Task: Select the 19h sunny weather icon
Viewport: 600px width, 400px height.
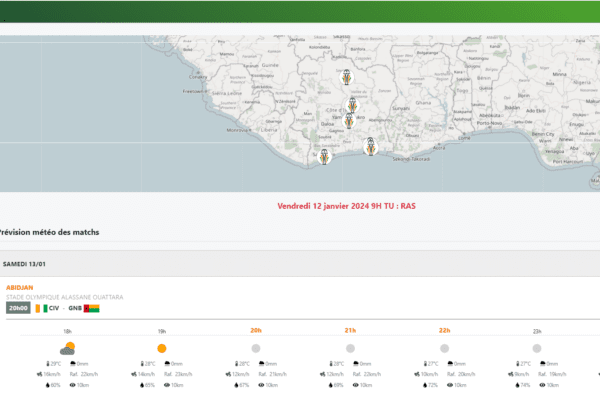Action: 161,348
